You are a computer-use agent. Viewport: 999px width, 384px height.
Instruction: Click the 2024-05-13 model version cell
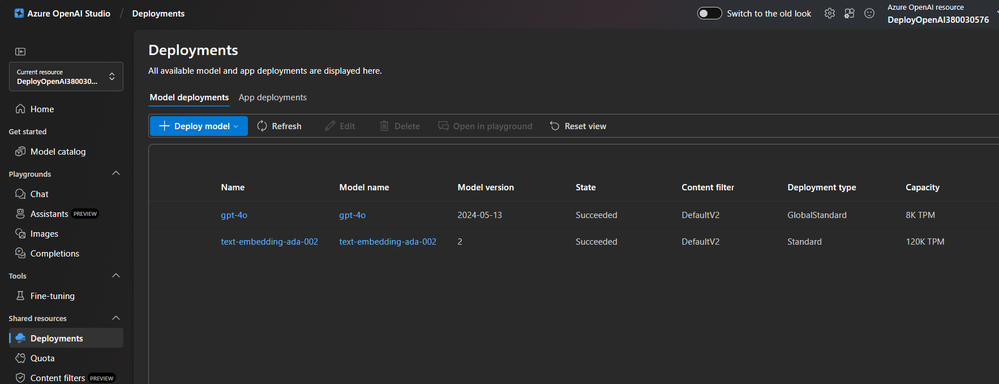(480, 215)
